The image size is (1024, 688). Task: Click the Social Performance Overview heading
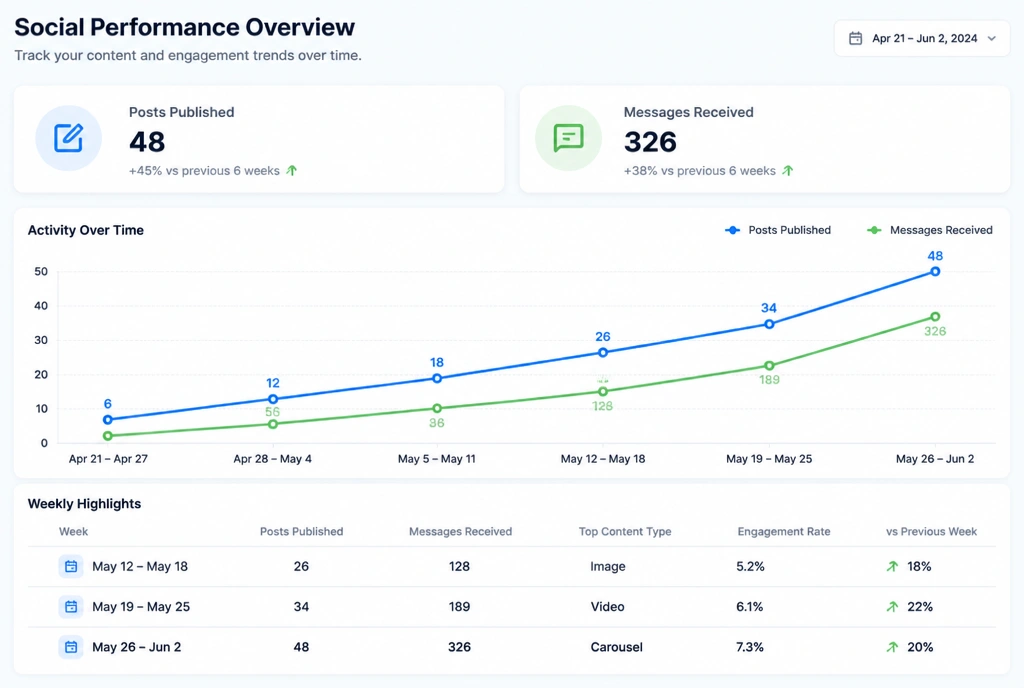click(x=185, y=27)
